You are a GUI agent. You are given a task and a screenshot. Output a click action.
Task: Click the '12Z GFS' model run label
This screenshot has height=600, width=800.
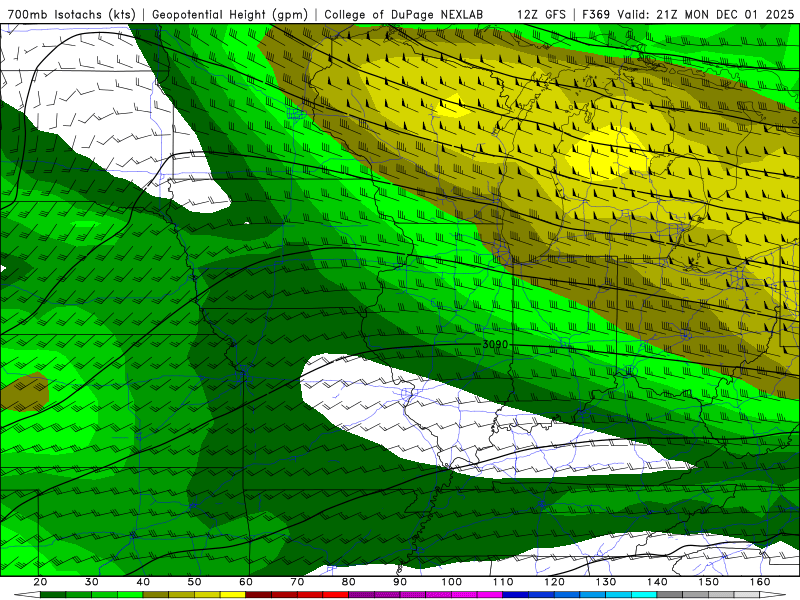click(541, 15)
